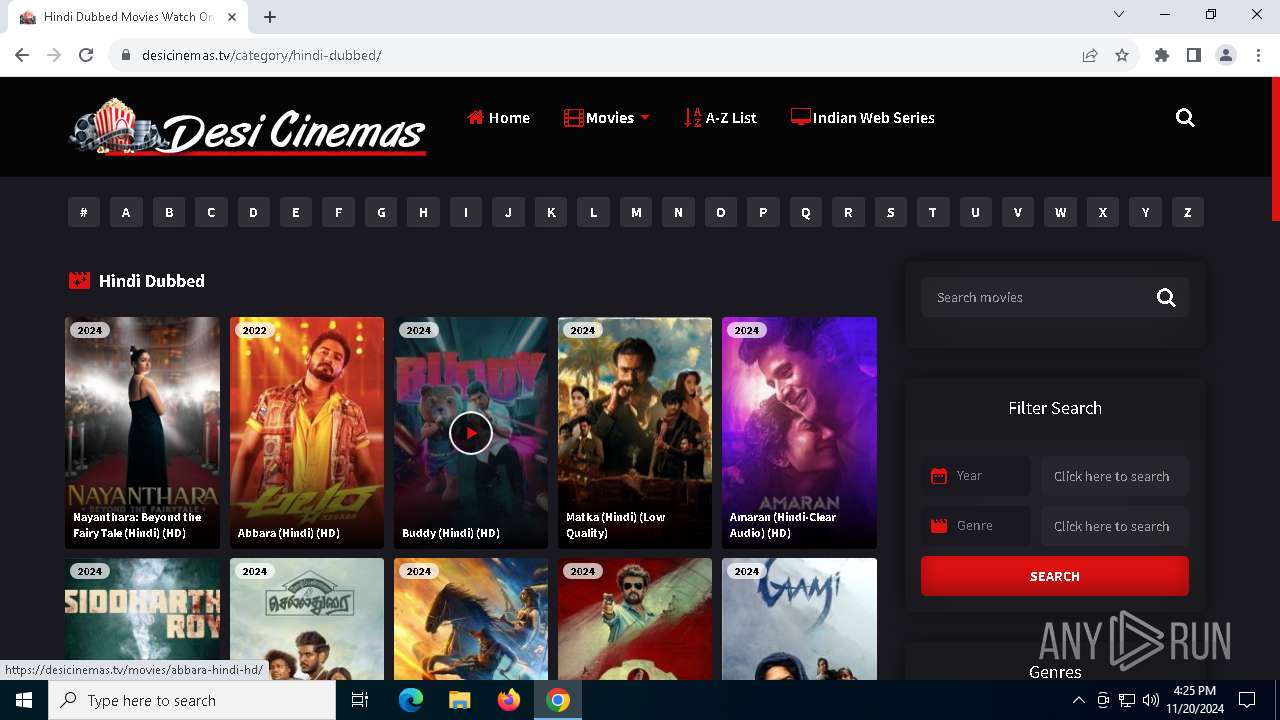Open the Chrome extensions puzzle icon

tap(1162, 55)
